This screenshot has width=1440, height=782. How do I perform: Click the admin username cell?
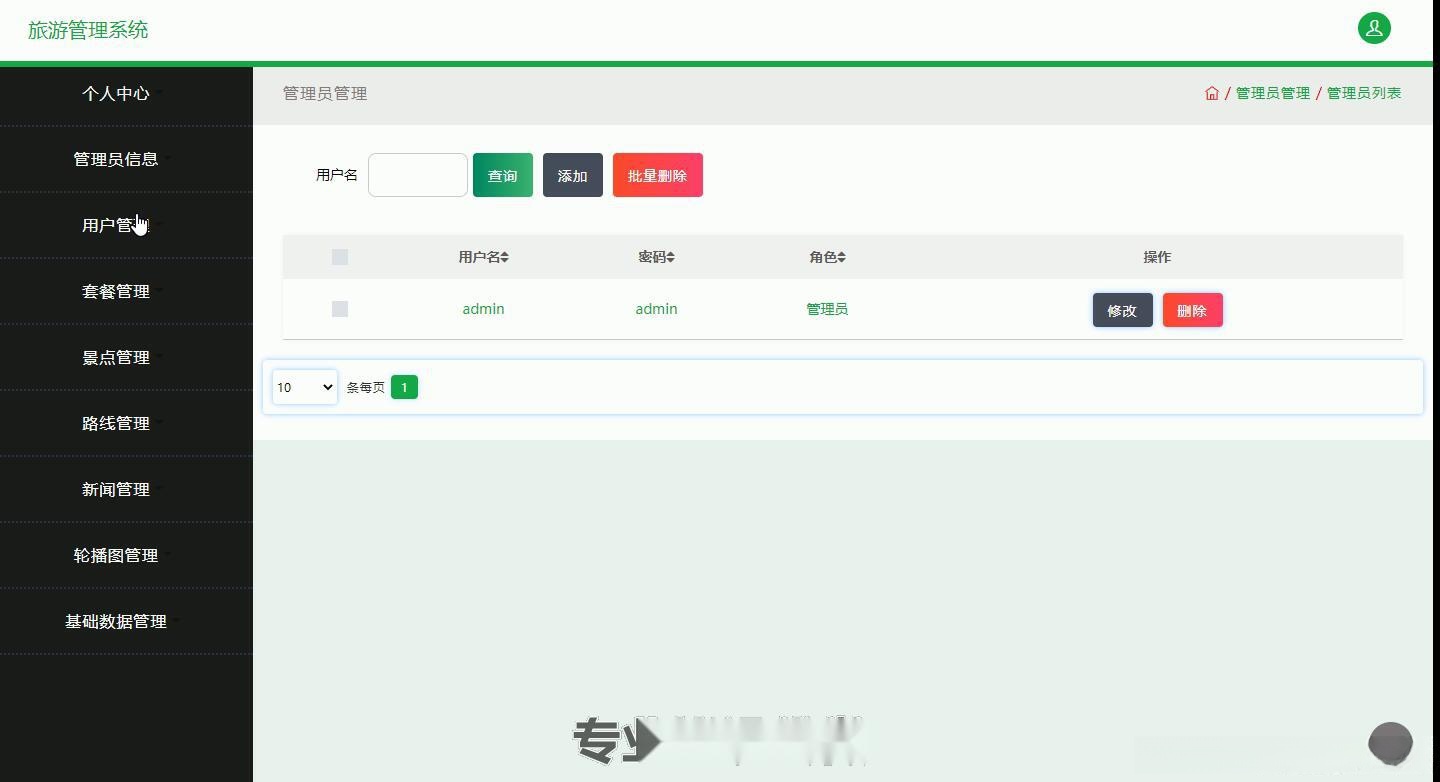[483, 309]
